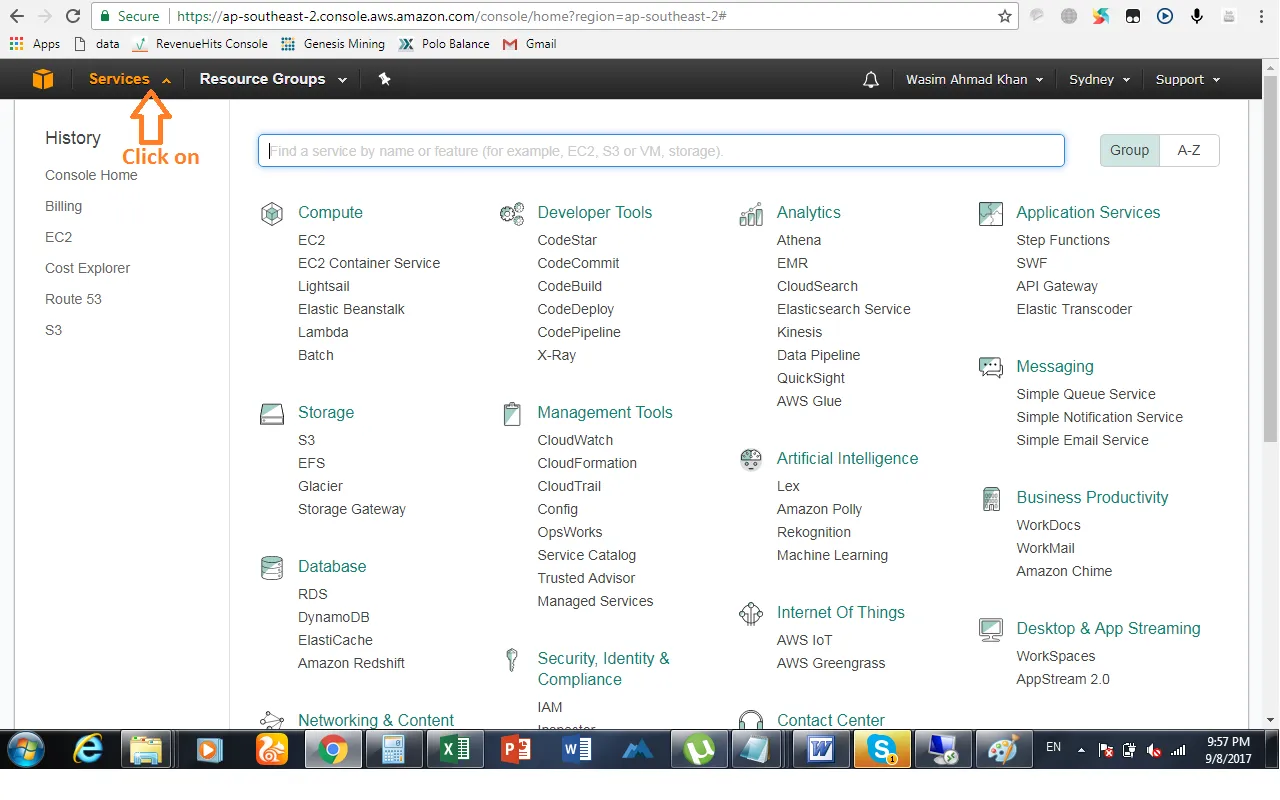Viewport: 1280px width, 800px height.
Task: Go back with browser back arrow
Action: click(x=17, y=16)
